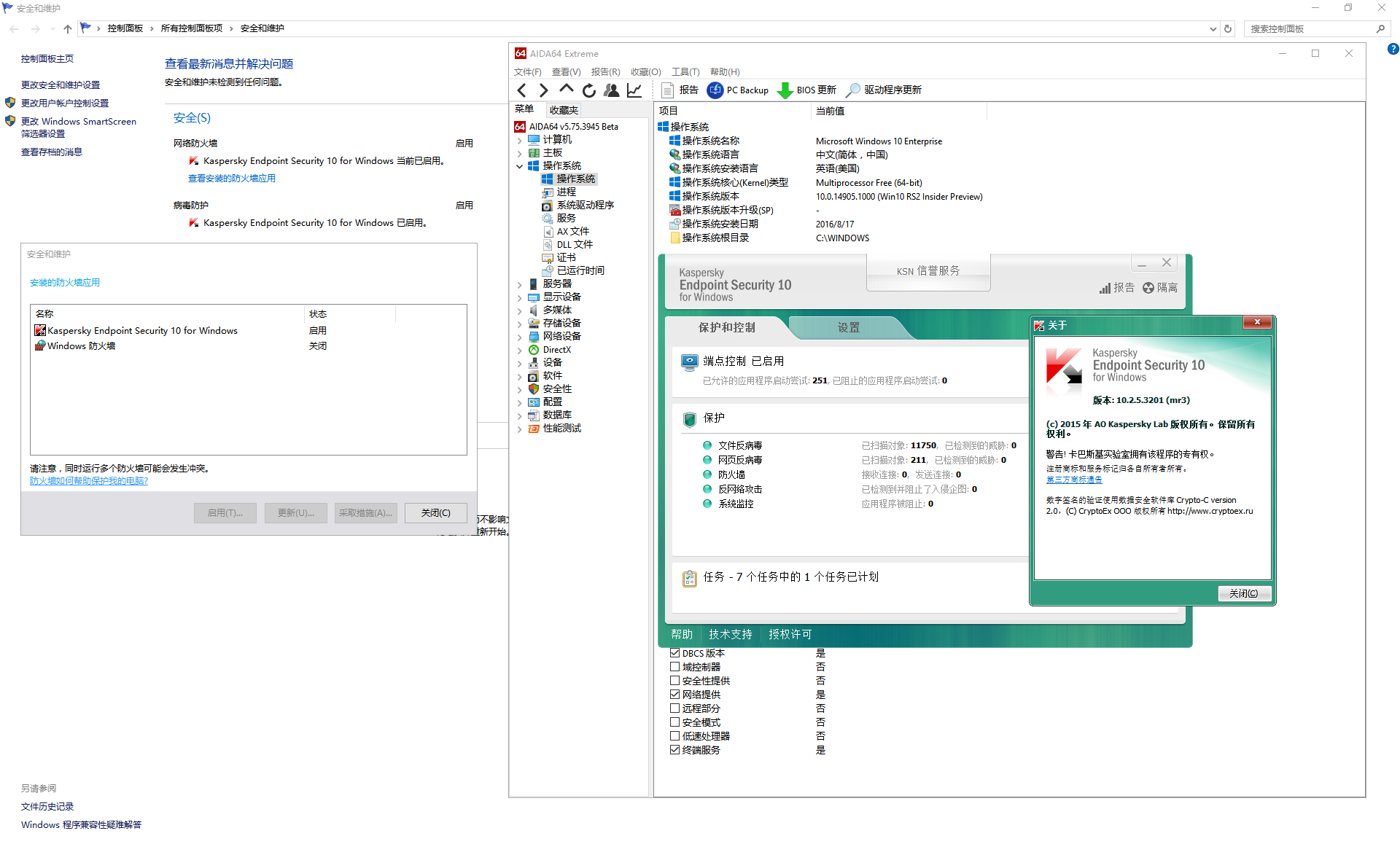This screenshot has width=1400, height=844.
Task: Collapse 操作系统 parent tree node
Action: pos(520,166)
